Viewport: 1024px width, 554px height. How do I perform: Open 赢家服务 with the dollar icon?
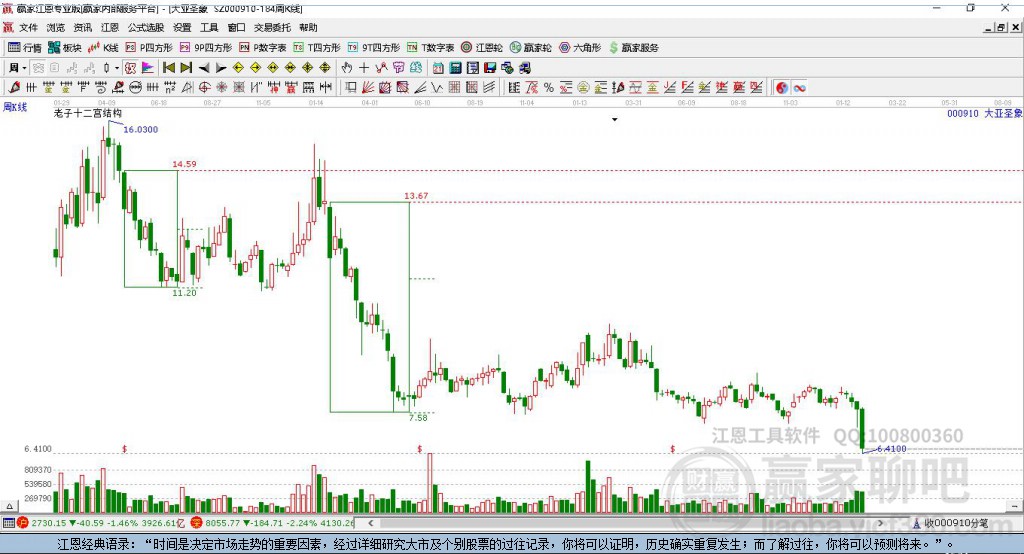point(633,48)
